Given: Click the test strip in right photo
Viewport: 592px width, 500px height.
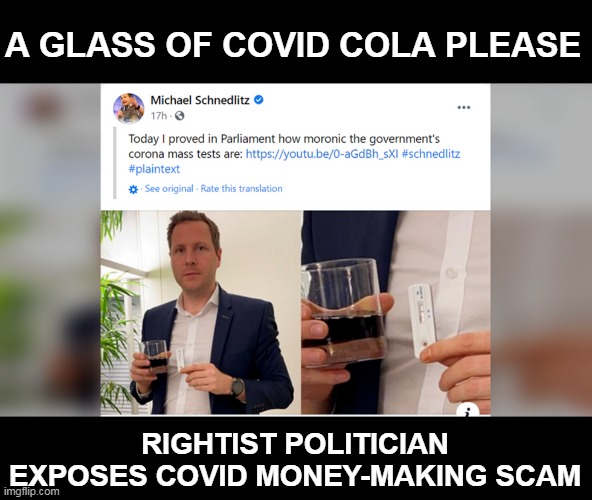Looking at the screenshot, I should tap(422, 321).
